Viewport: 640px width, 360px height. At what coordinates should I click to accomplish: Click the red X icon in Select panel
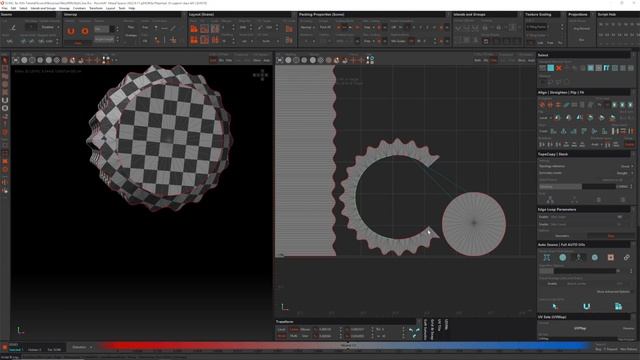(559, 68)
